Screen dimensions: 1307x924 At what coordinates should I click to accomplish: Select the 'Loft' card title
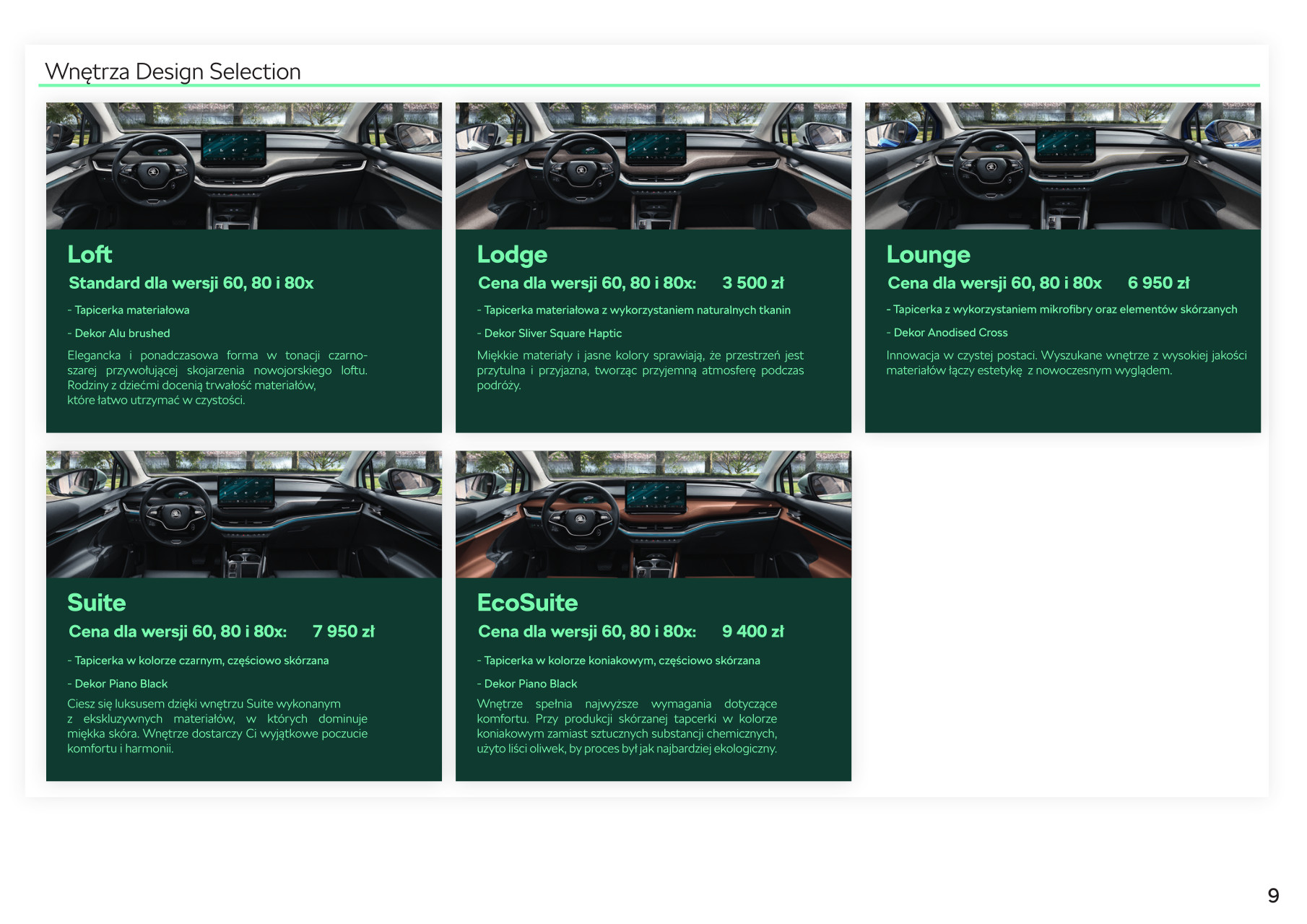90,254
